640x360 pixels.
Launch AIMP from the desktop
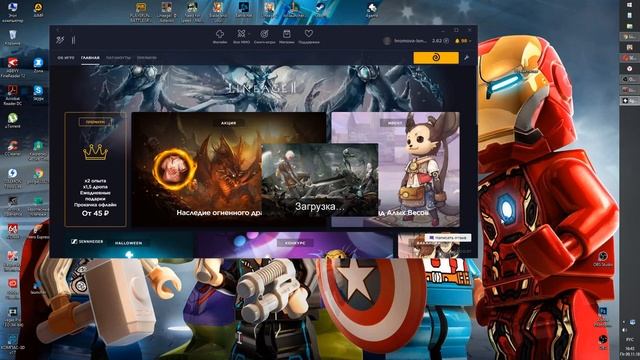point(38,10)
